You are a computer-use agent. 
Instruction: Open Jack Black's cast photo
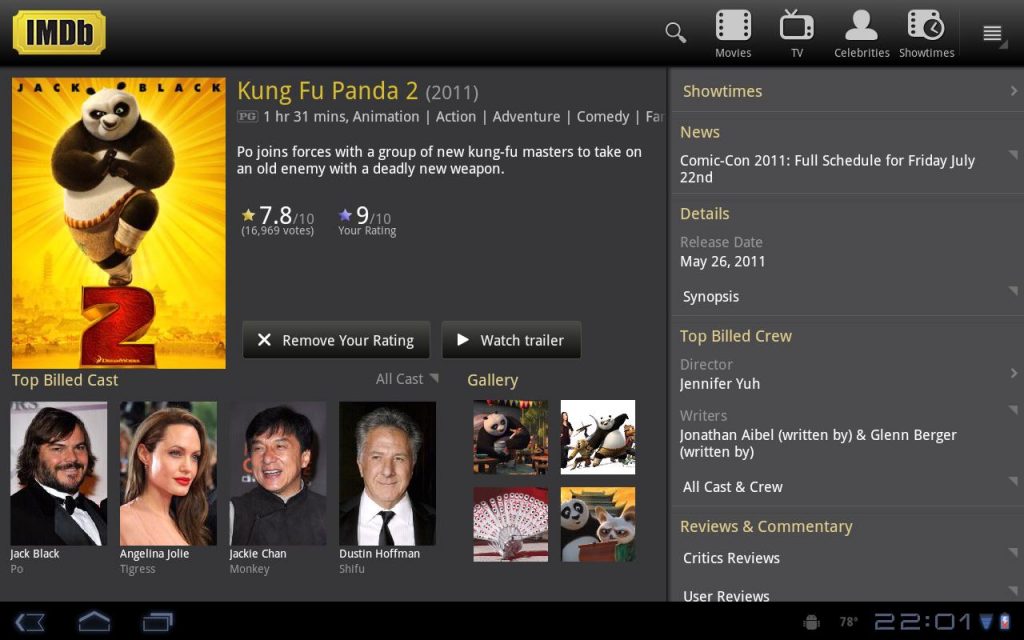[59, 473]
